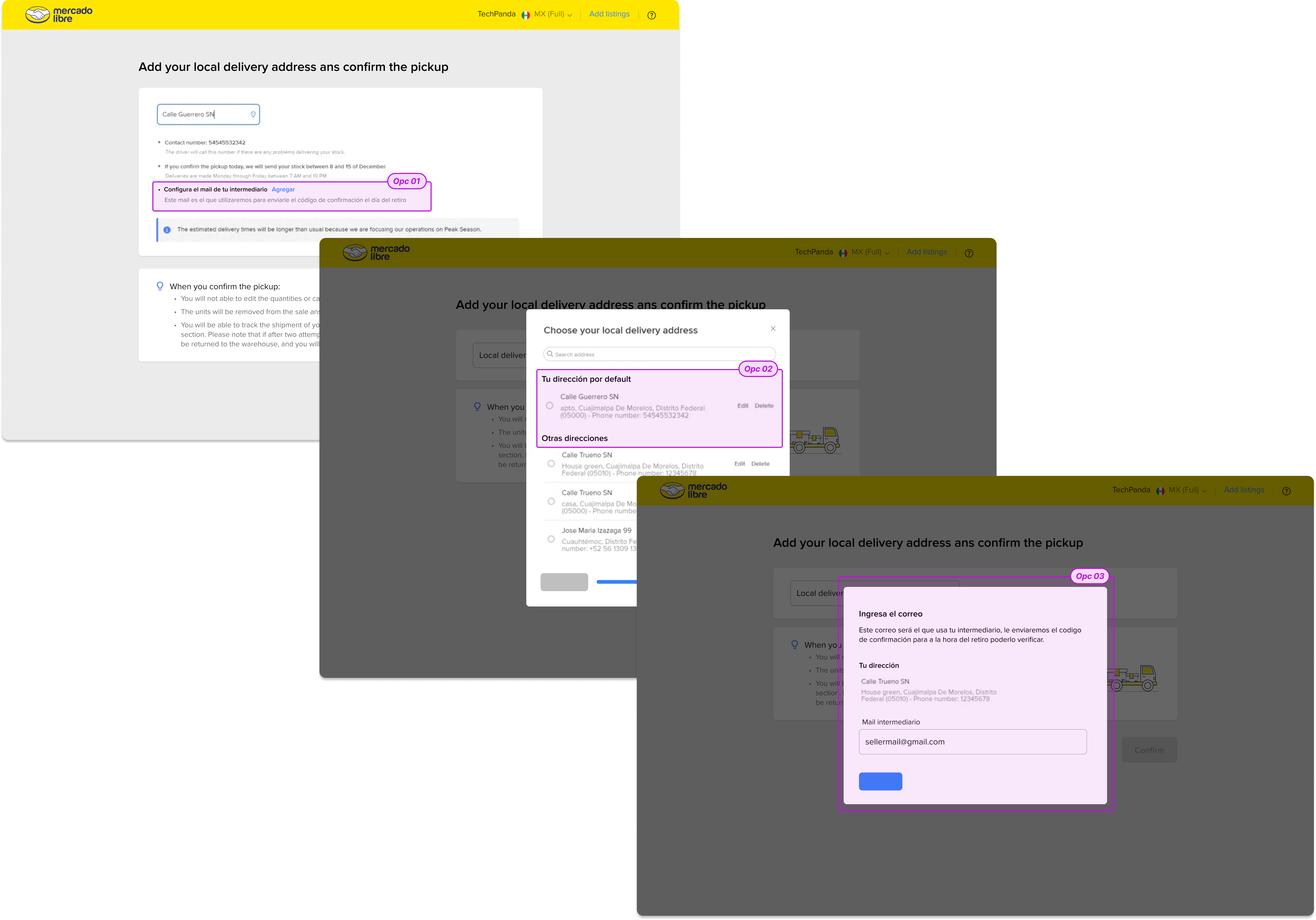Screen dimensions: 1316x920
Task: Click the blue info icon beside the delivery times notice
Action: coord(167,230)
